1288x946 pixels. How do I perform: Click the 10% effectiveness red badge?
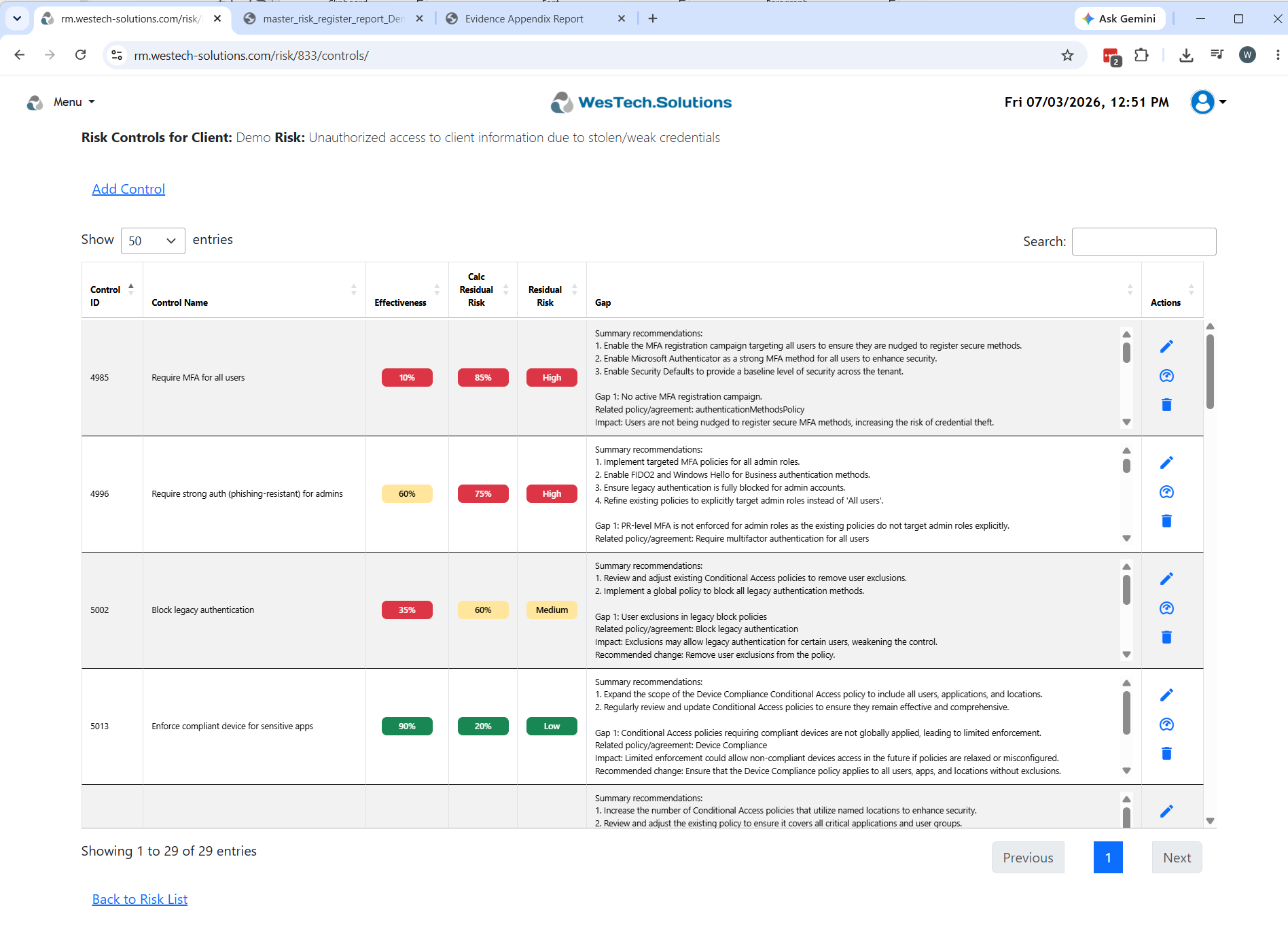tap(407, 377)
